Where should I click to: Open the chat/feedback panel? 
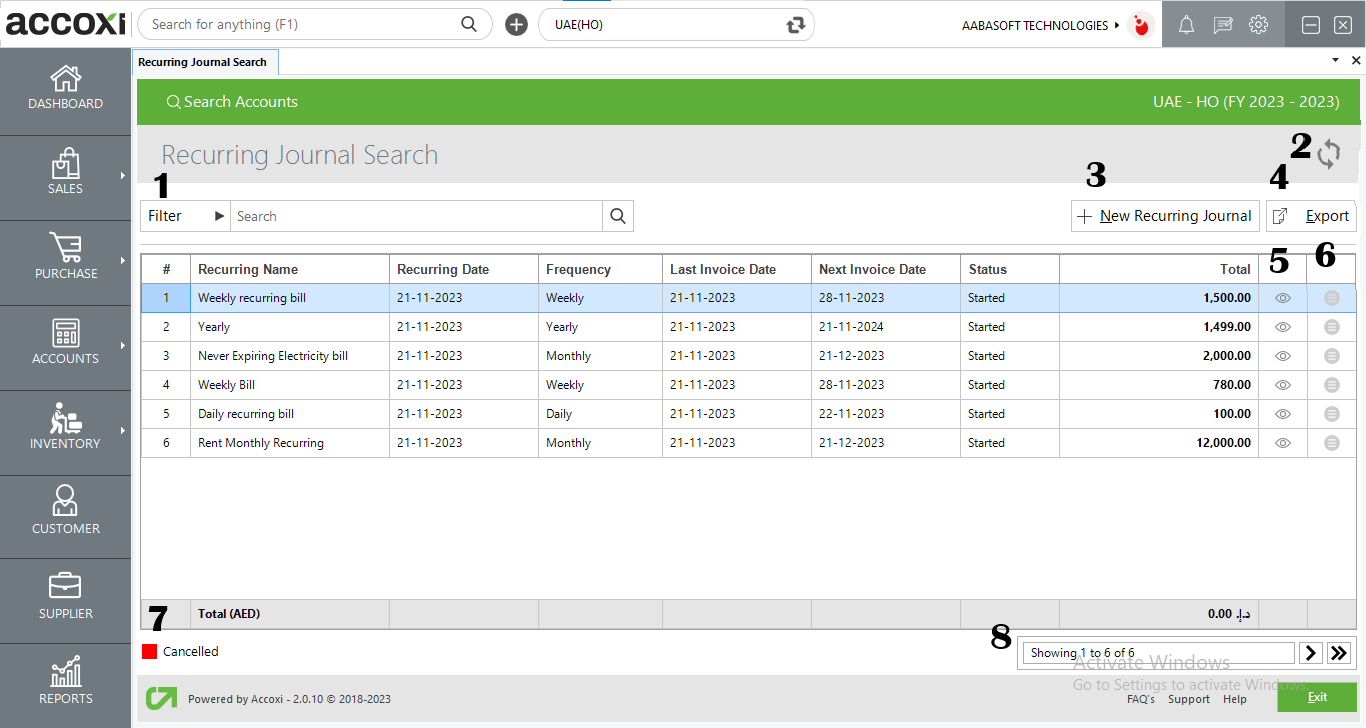1222,24
